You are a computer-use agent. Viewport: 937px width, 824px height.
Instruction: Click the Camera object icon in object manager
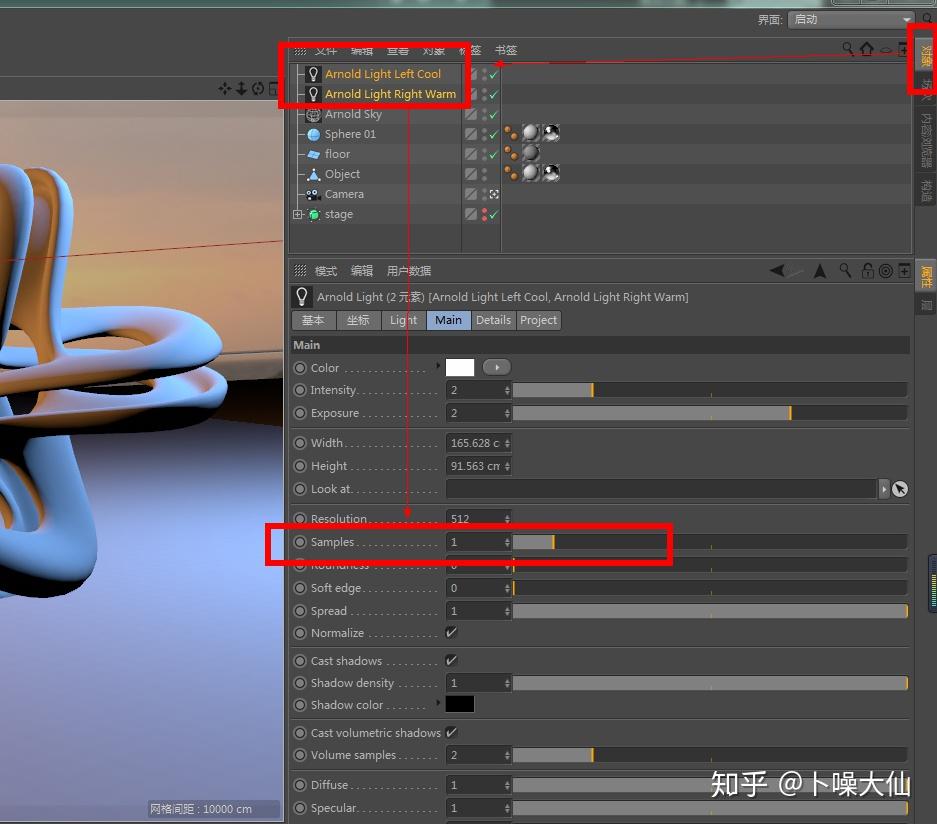313,194
